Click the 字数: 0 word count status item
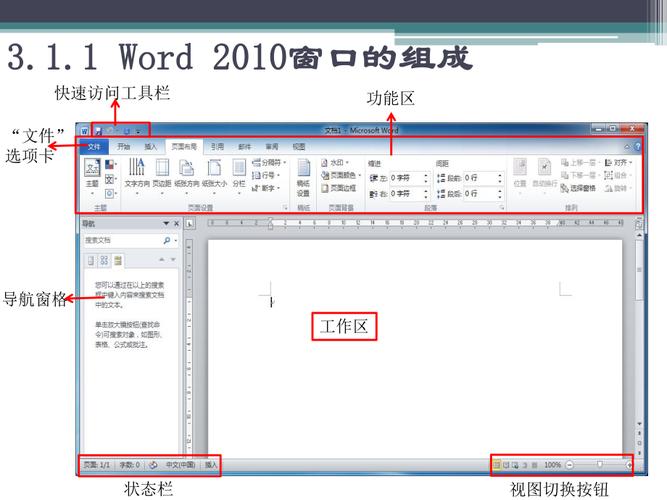The height and width of the screenshot is (500, 667). 130,465
